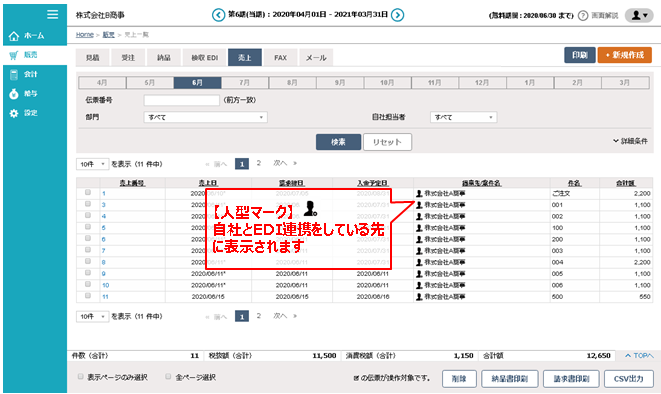Select the 7月 month tab
Image resolution: width=661 pixels, height=394 pixels.
tap(245, 83)
